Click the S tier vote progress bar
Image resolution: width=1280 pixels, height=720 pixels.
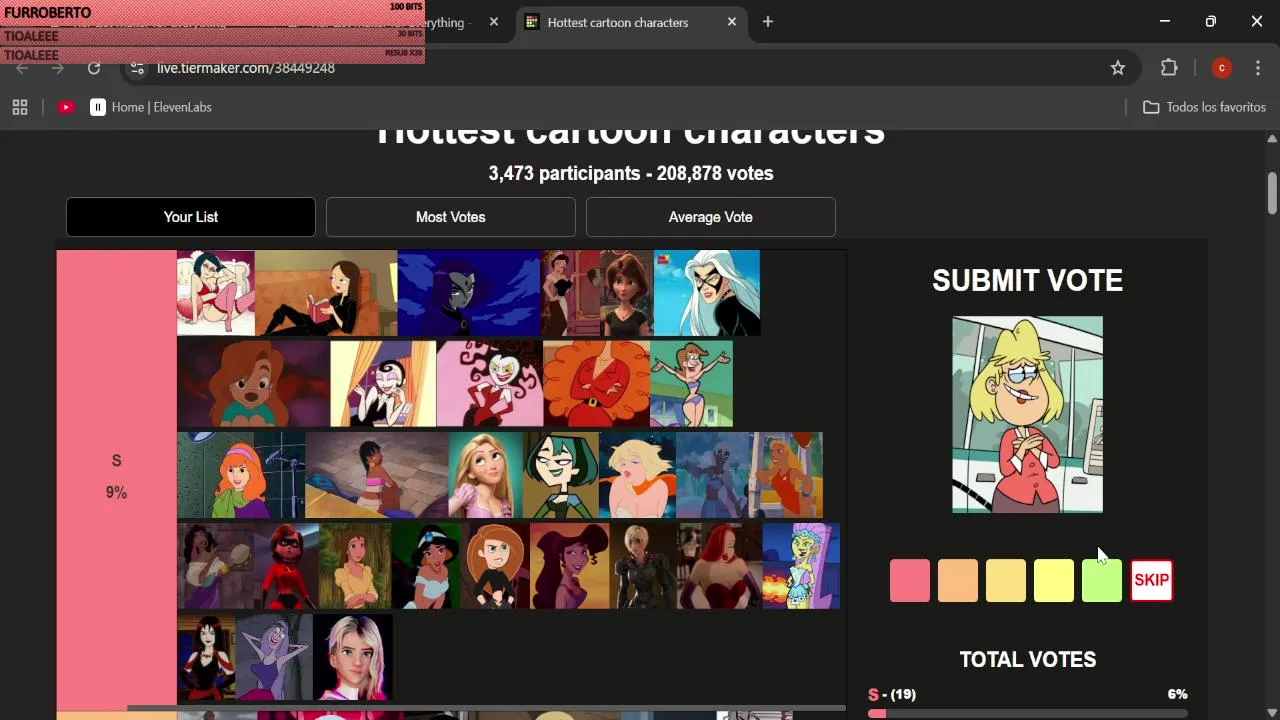[x=1028, y=713]
